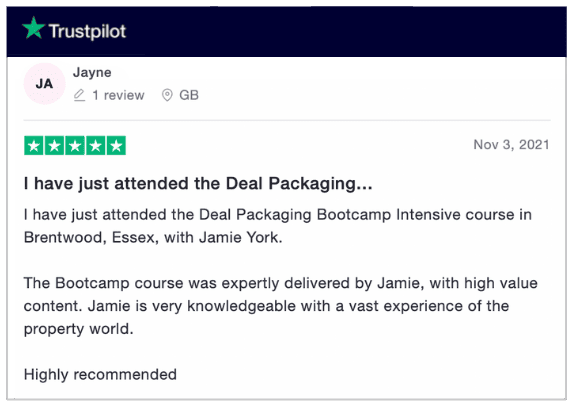Click the paragraph mentioning Brentwood, Essex
The image size is (573, 408).
tap(278, 226)
